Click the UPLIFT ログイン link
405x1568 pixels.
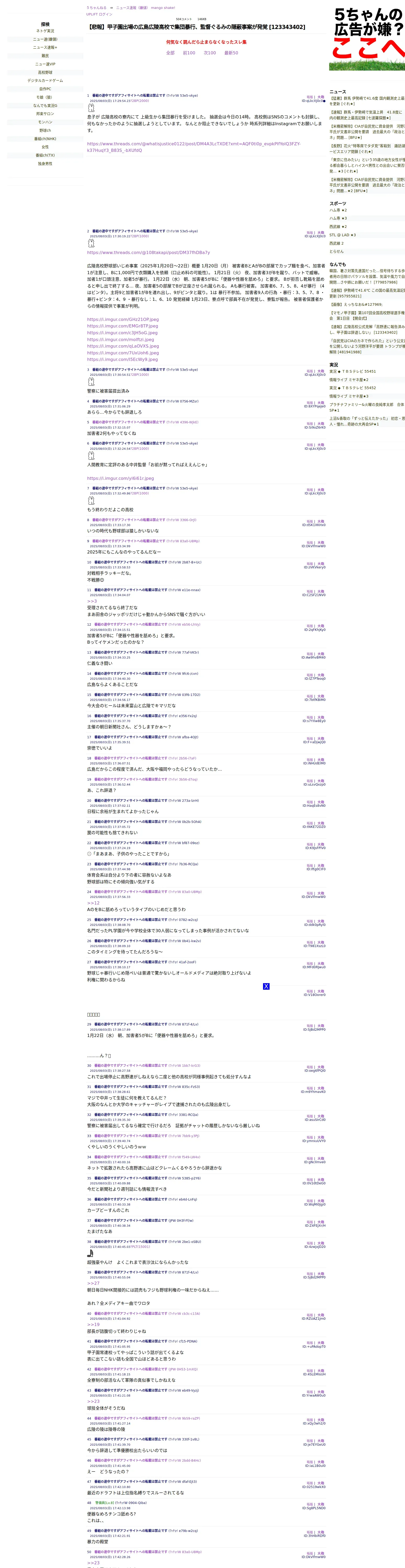[x=99, y=14]
